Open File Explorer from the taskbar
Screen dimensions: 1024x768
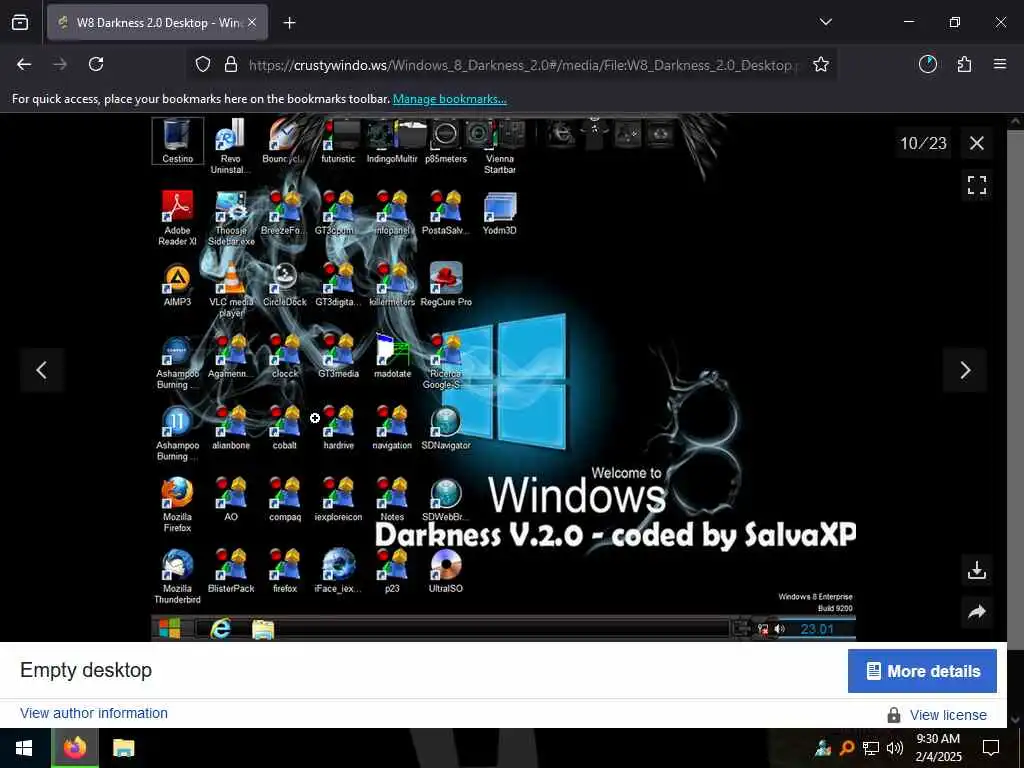point(123,748)
